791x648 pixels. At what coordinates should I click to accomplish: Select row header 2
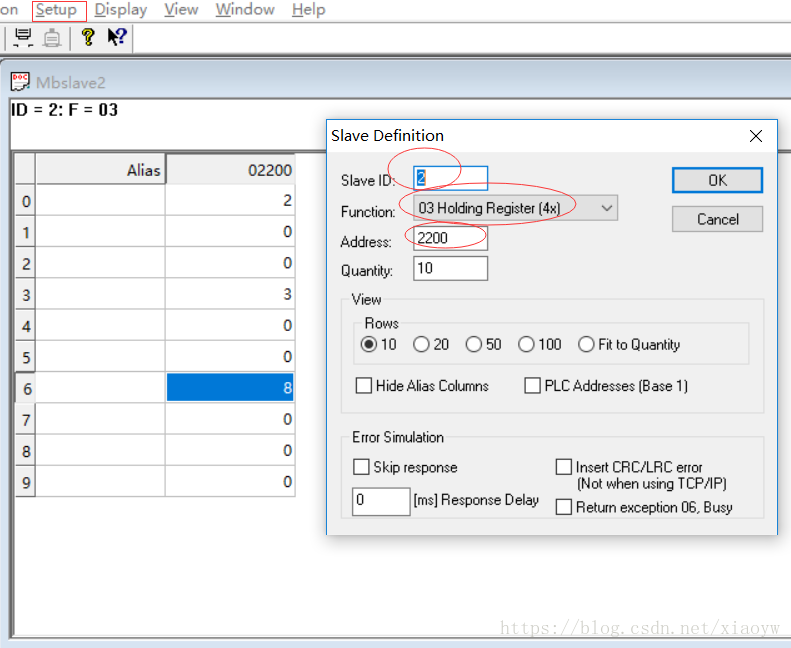pyautogui.click(x=25, y=263)
